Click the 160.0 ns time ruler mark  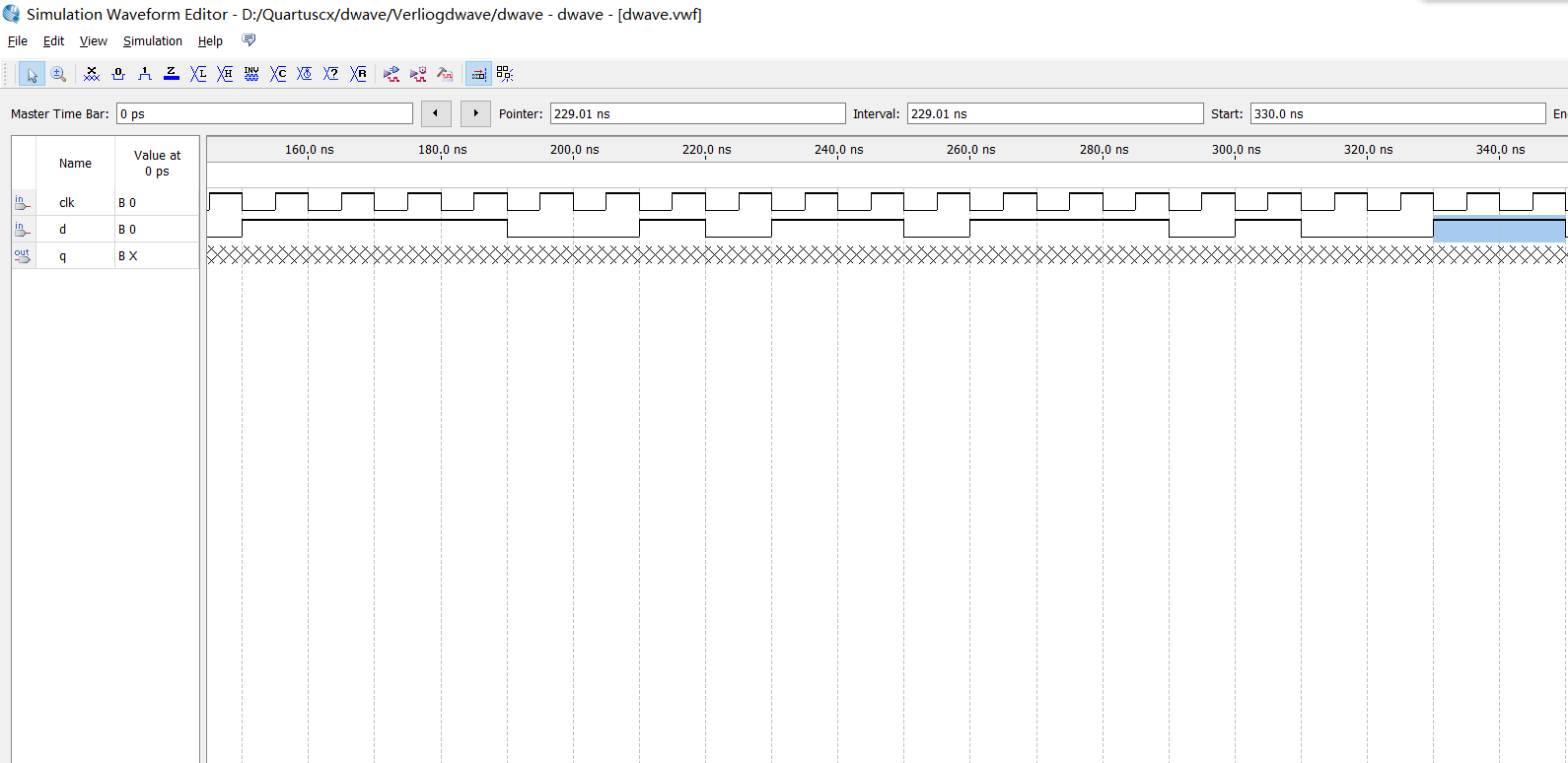click(310, 150)
